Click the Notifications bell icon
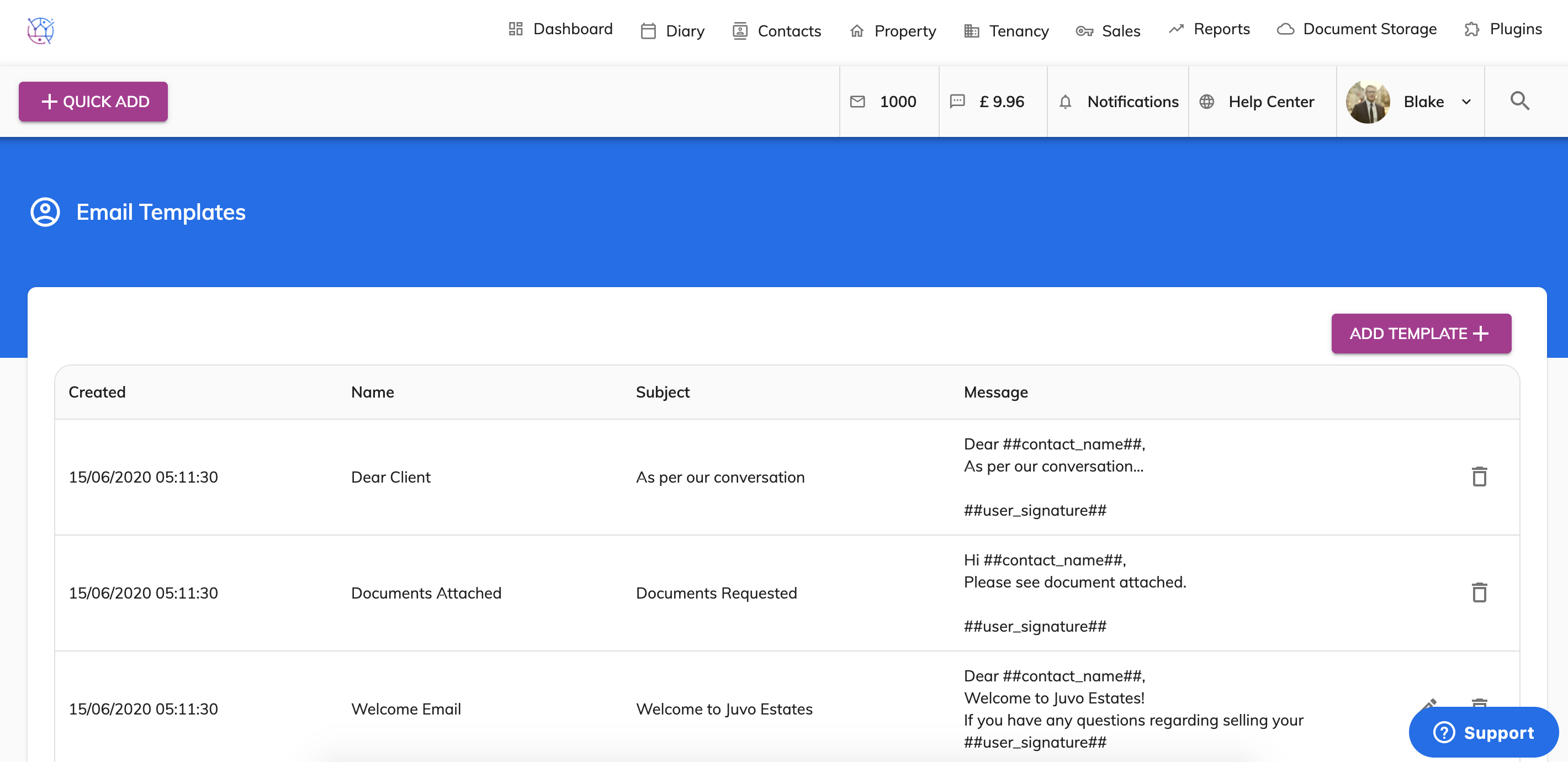This screenshot has height=762, width=1568. coord(1065,102)
